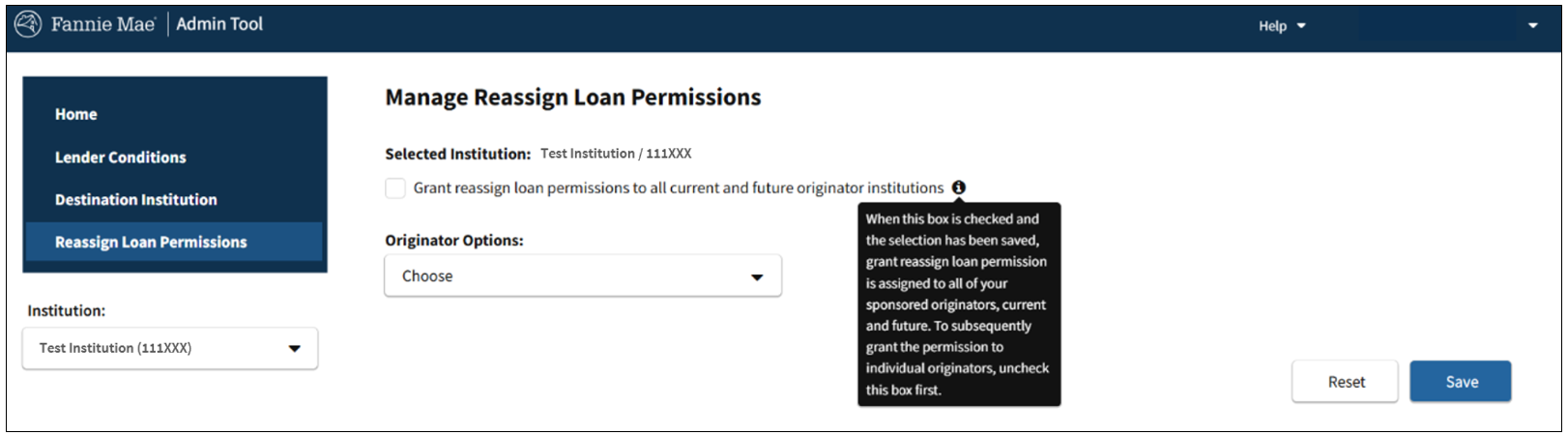Select the Reassign Loan Permissions sidebar item
This screenshot has height=435, width=1568.
click(151, 243)
